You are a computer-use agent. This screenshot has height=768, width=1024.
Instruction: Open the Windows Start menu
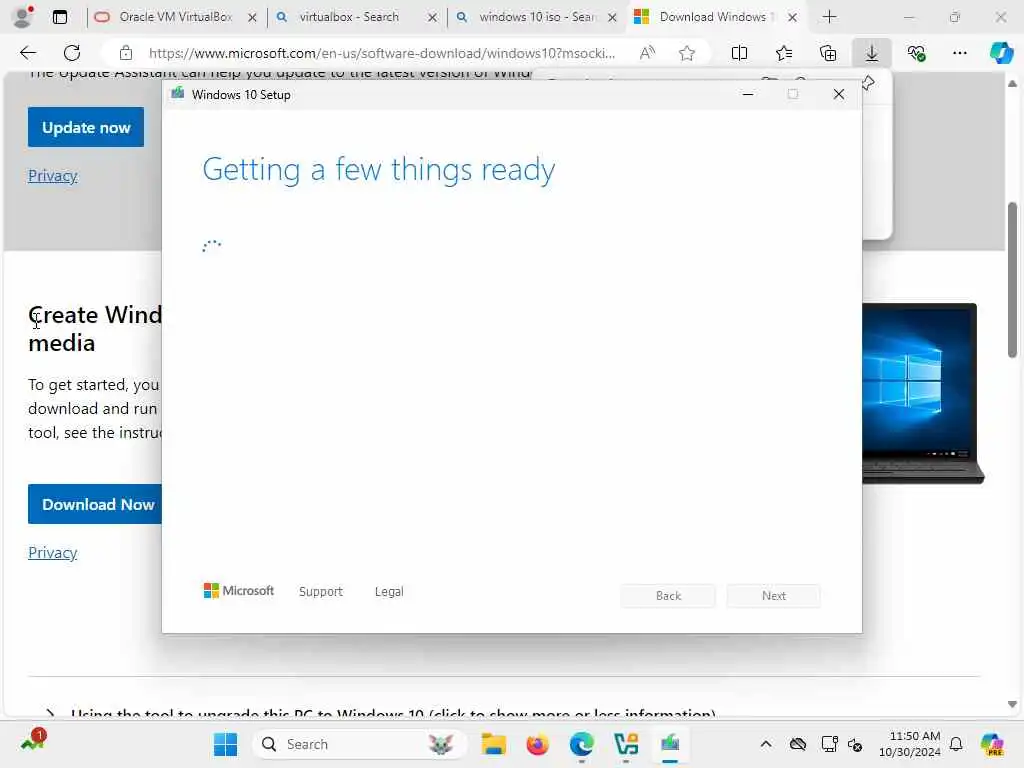226,744
